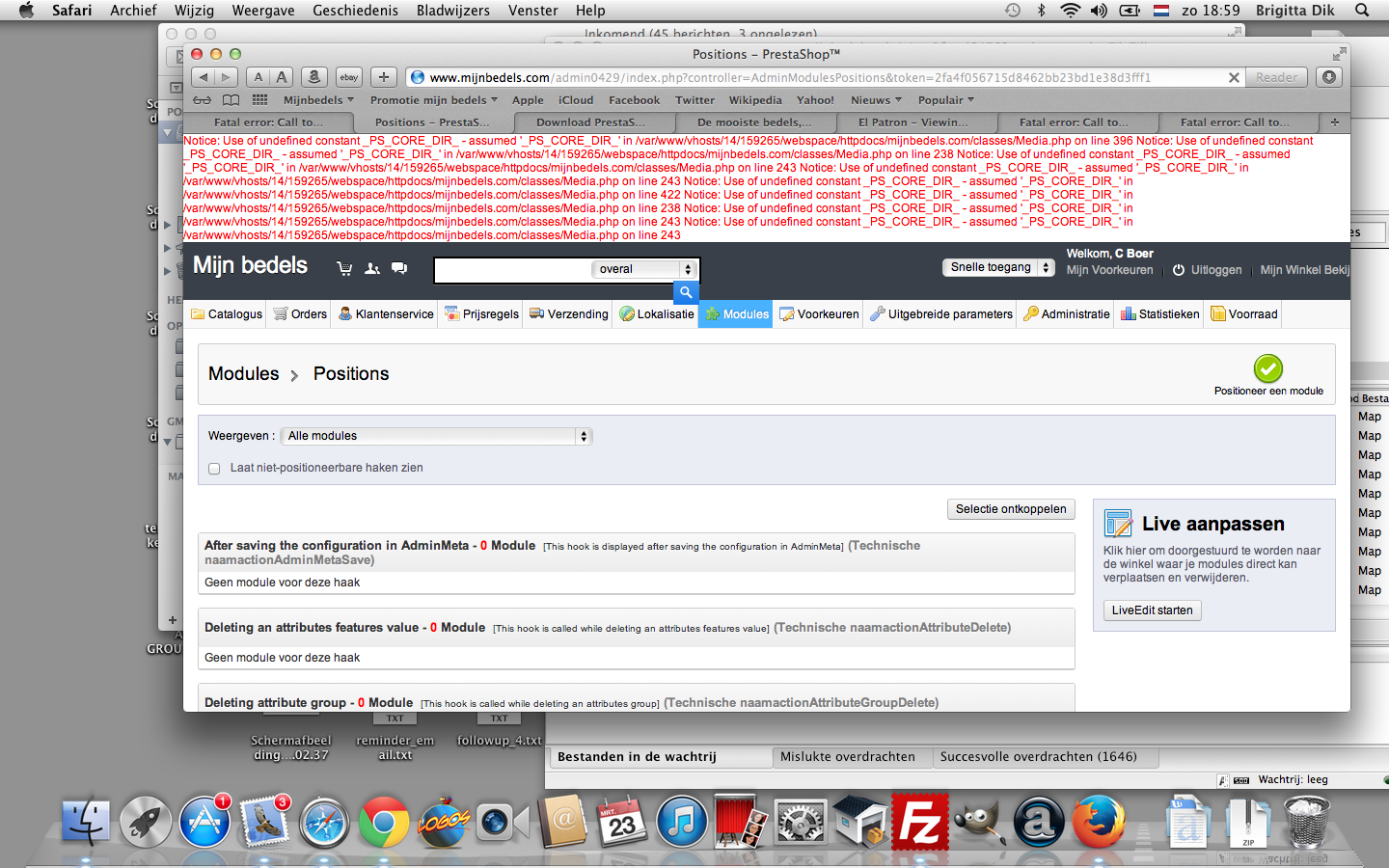The image size is (1389, 868).
Task: Open iTunes from the Dock
Action: [682, 823]
